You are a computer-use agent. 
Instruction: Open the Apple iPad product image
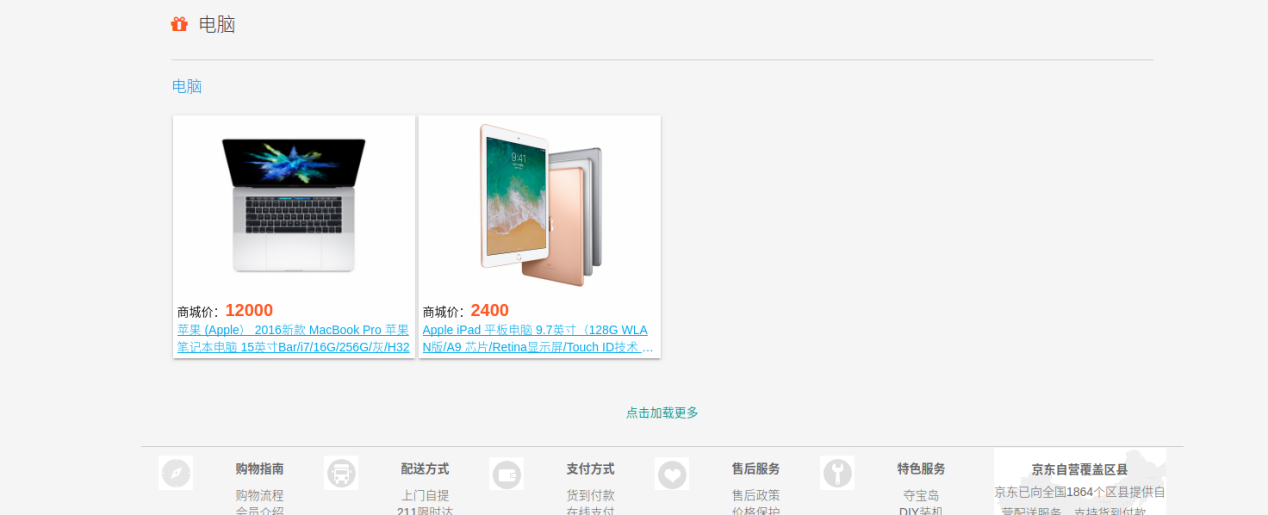540,205
